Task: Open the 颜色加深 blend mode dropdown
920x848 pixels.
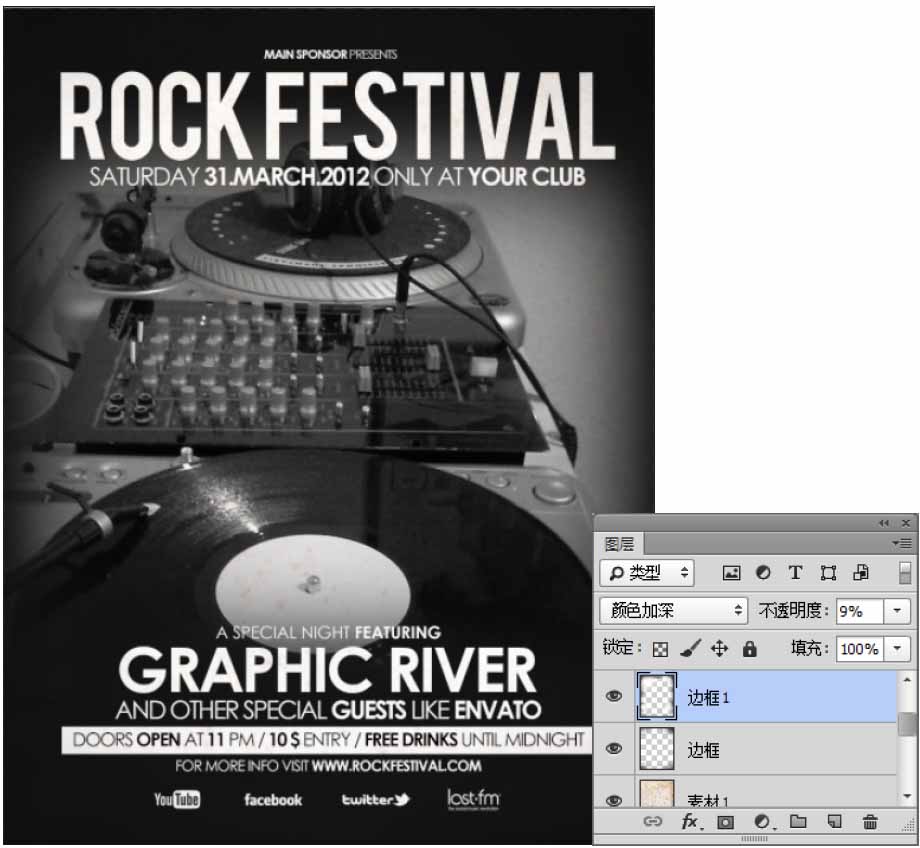Action: click(674, 611)
